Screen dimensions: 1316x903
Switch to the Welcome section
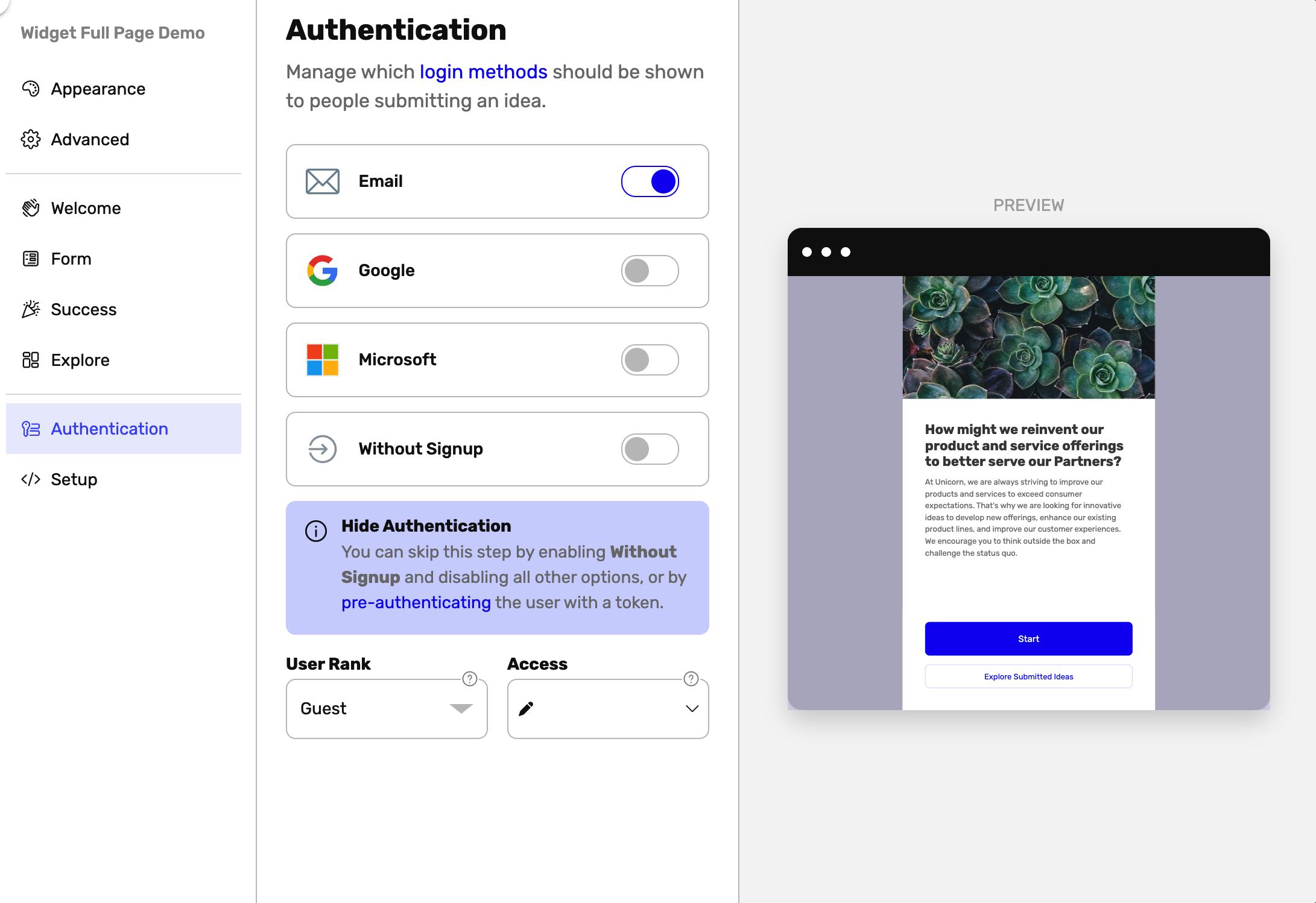pos(86,207)
